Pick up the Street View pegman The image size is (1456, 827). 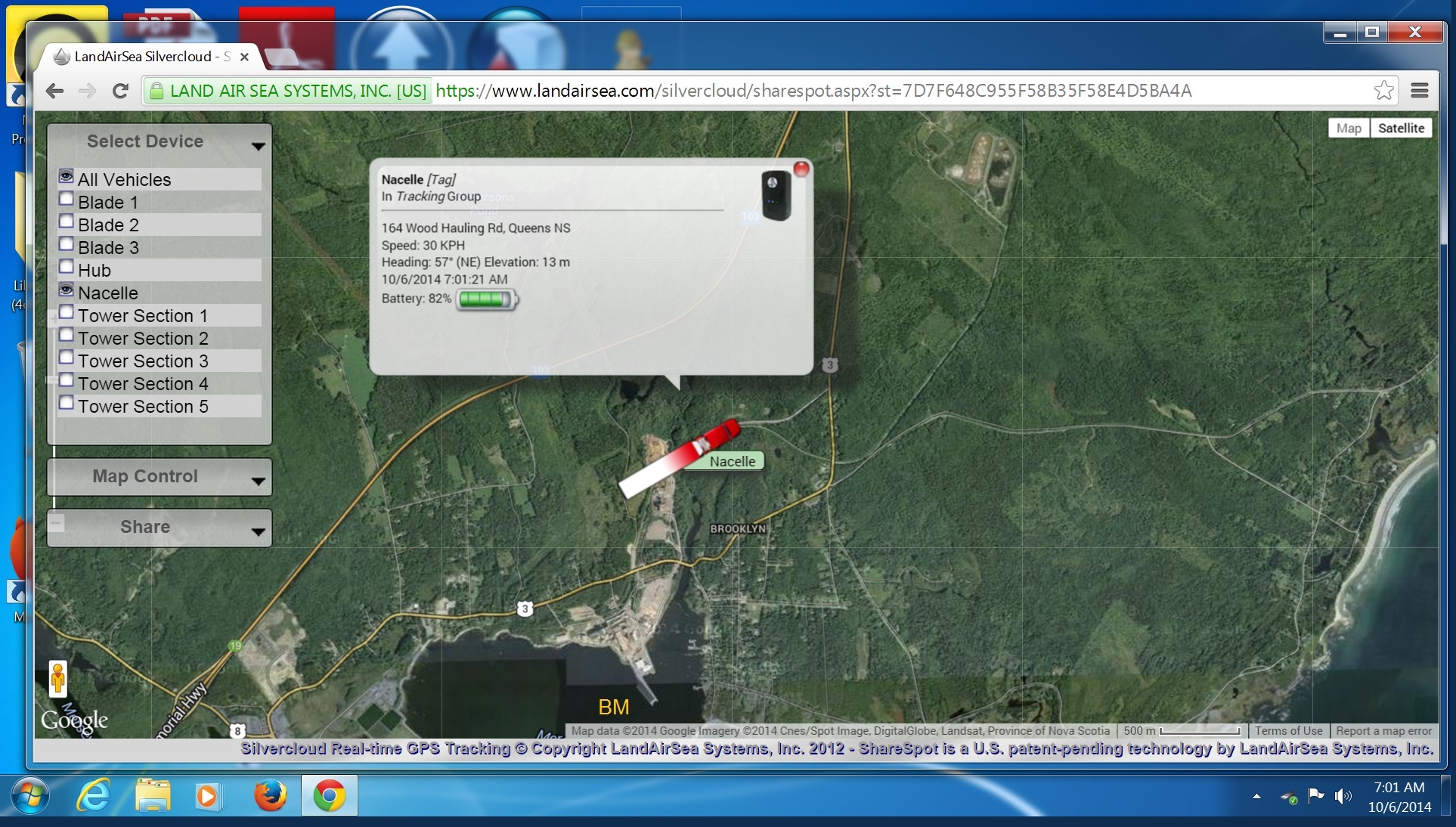pyautogui.click(x=57, y=678)
